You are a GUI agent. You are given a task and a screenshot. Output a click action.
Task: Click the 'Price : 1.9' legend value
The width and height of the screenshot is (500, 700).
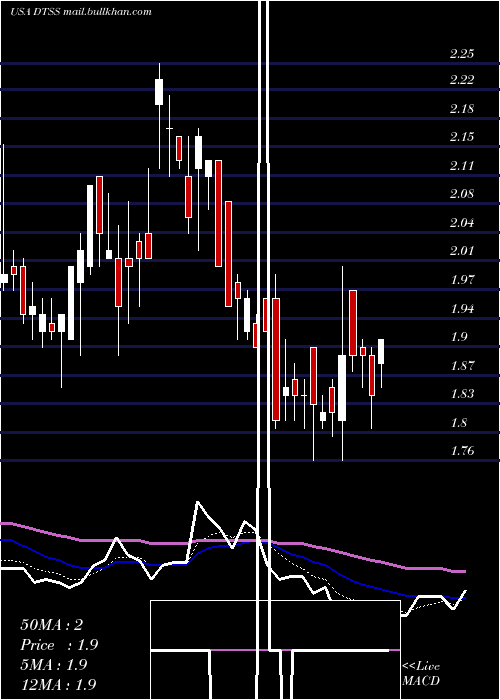point(59,645)
